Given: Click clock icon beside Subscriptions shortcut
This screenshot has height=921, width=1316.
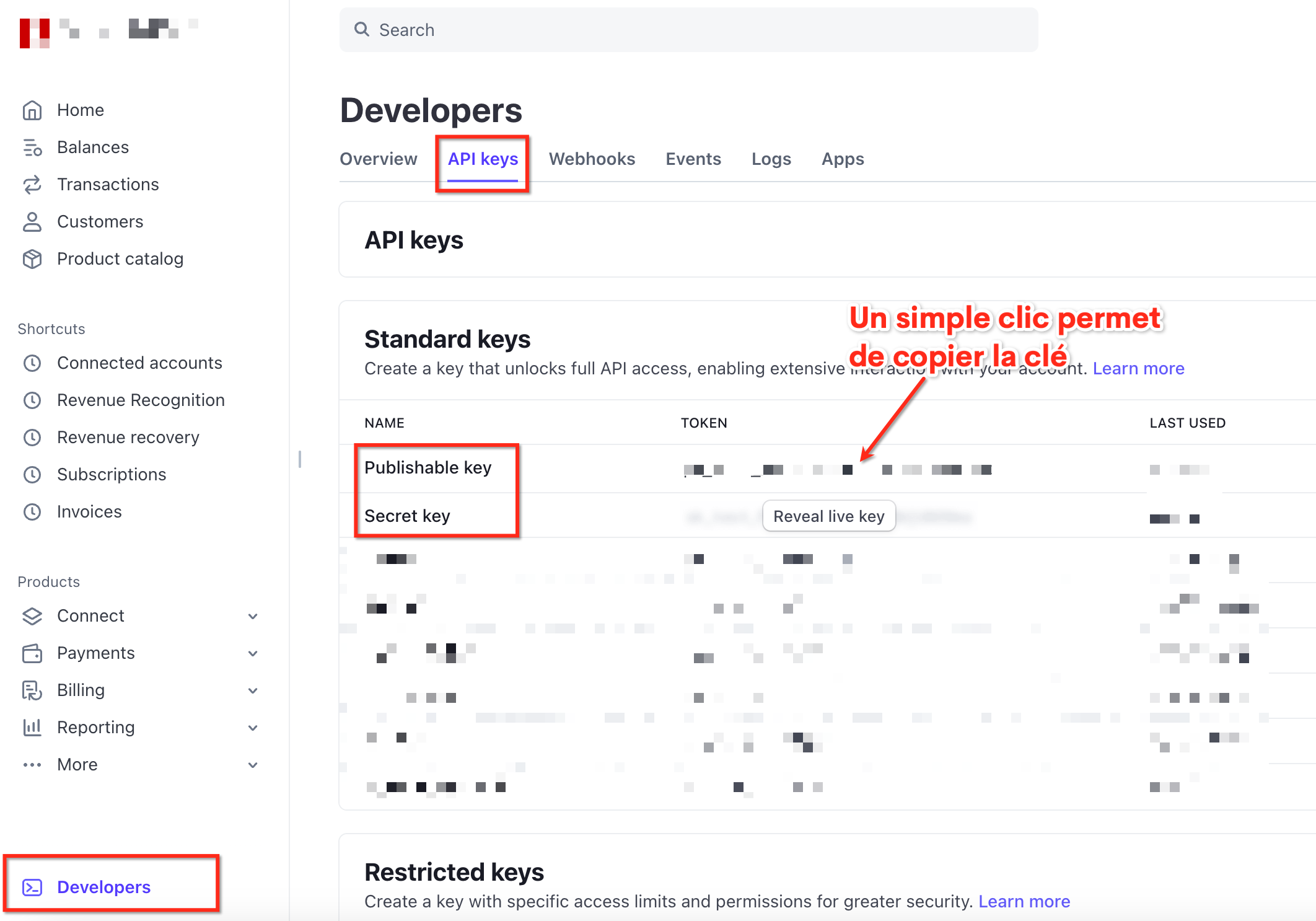Looking at the screenshot, I should click(x=32, y=475).
